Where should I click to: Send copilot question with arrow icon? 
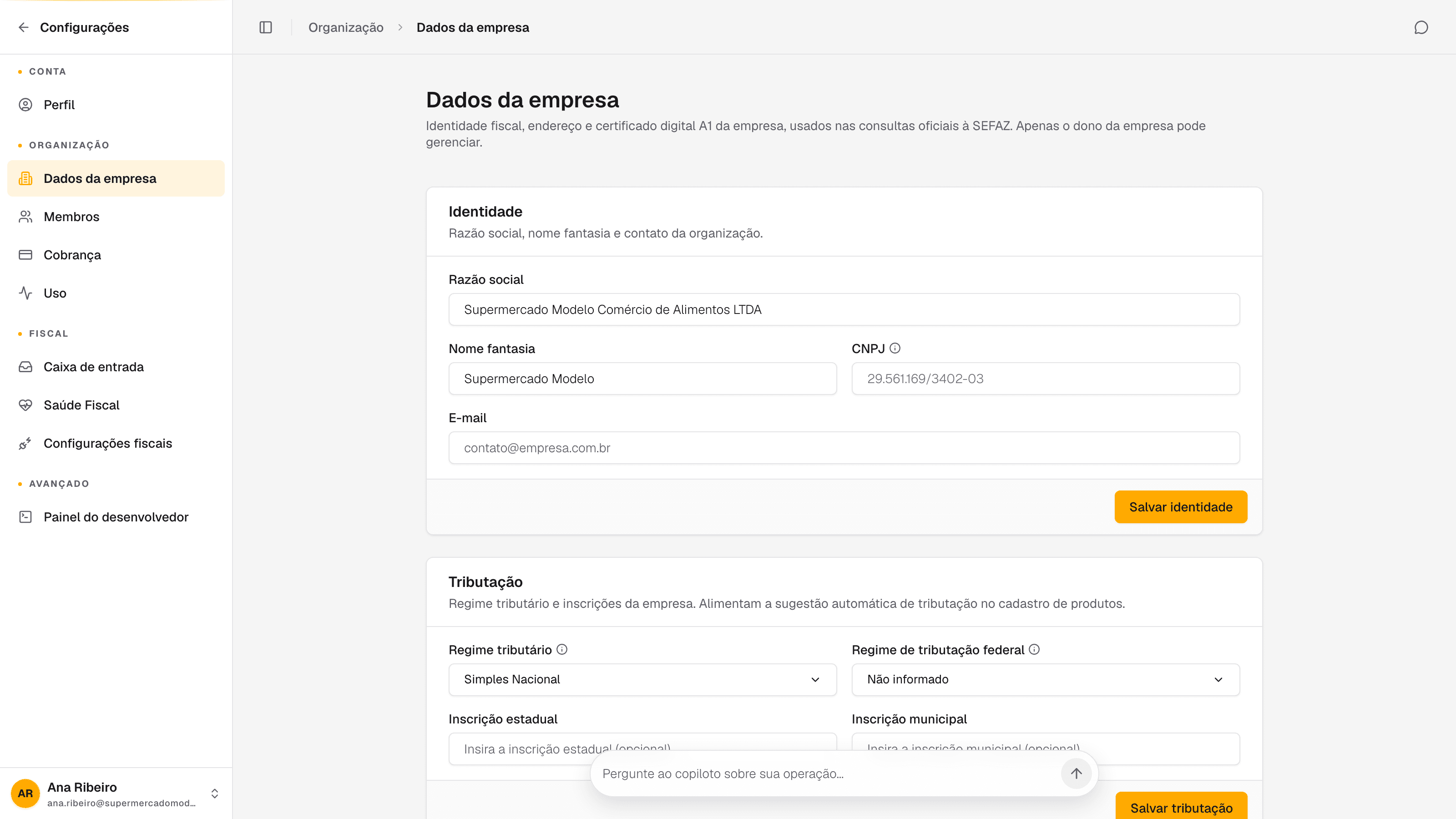tap(1076, 773)
